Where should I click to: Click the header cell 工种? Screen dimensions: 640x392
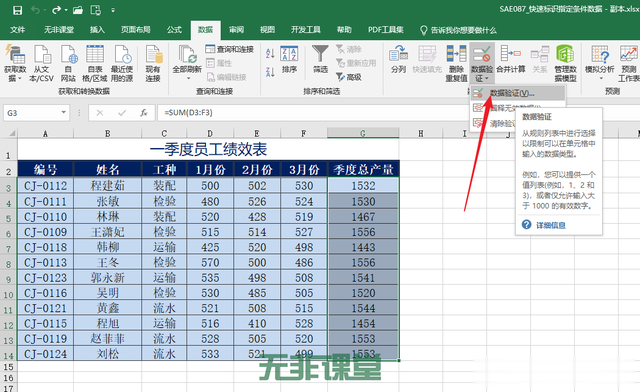(x=164, y=169)
